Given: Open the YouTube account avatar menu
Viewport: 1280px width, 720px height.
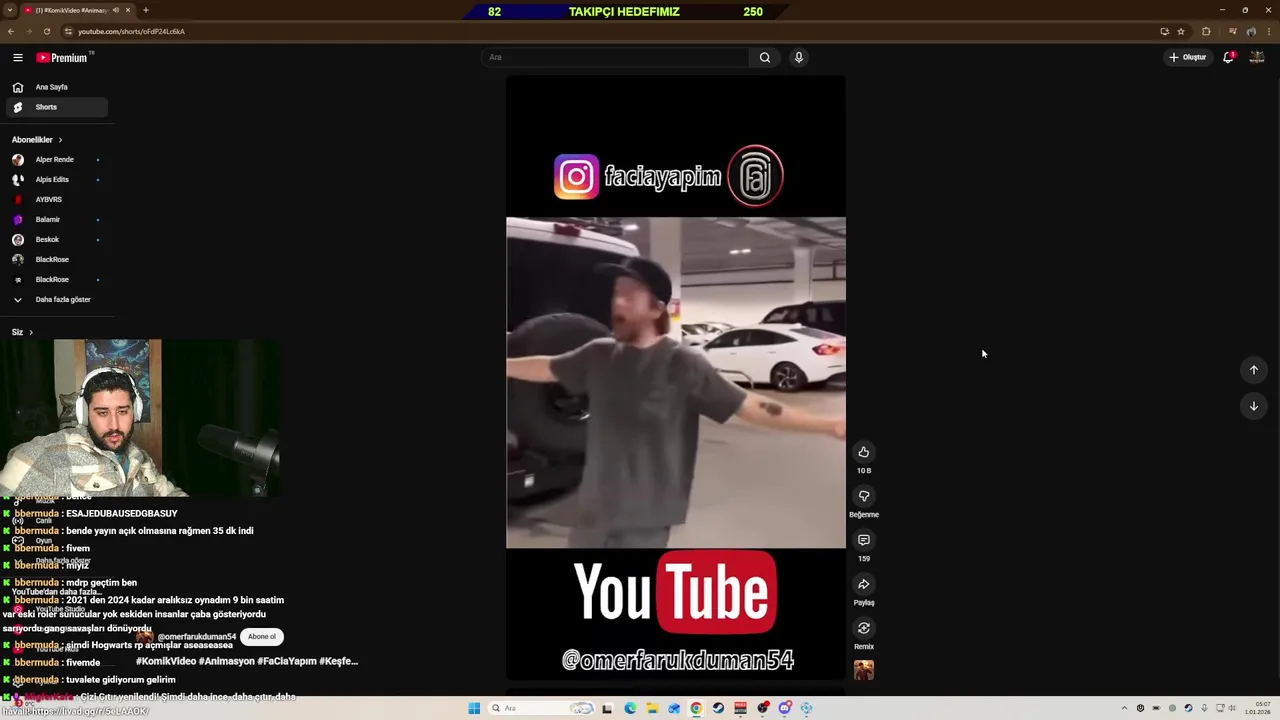Looking at the screenshot, I should point(1257,57).
